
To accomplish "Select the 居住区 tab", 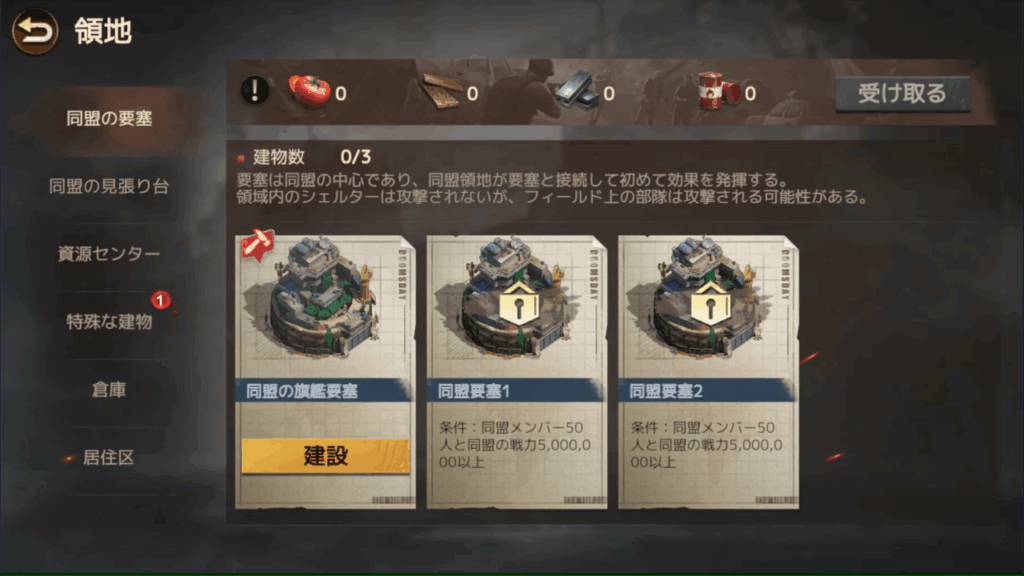I will 109,457.
